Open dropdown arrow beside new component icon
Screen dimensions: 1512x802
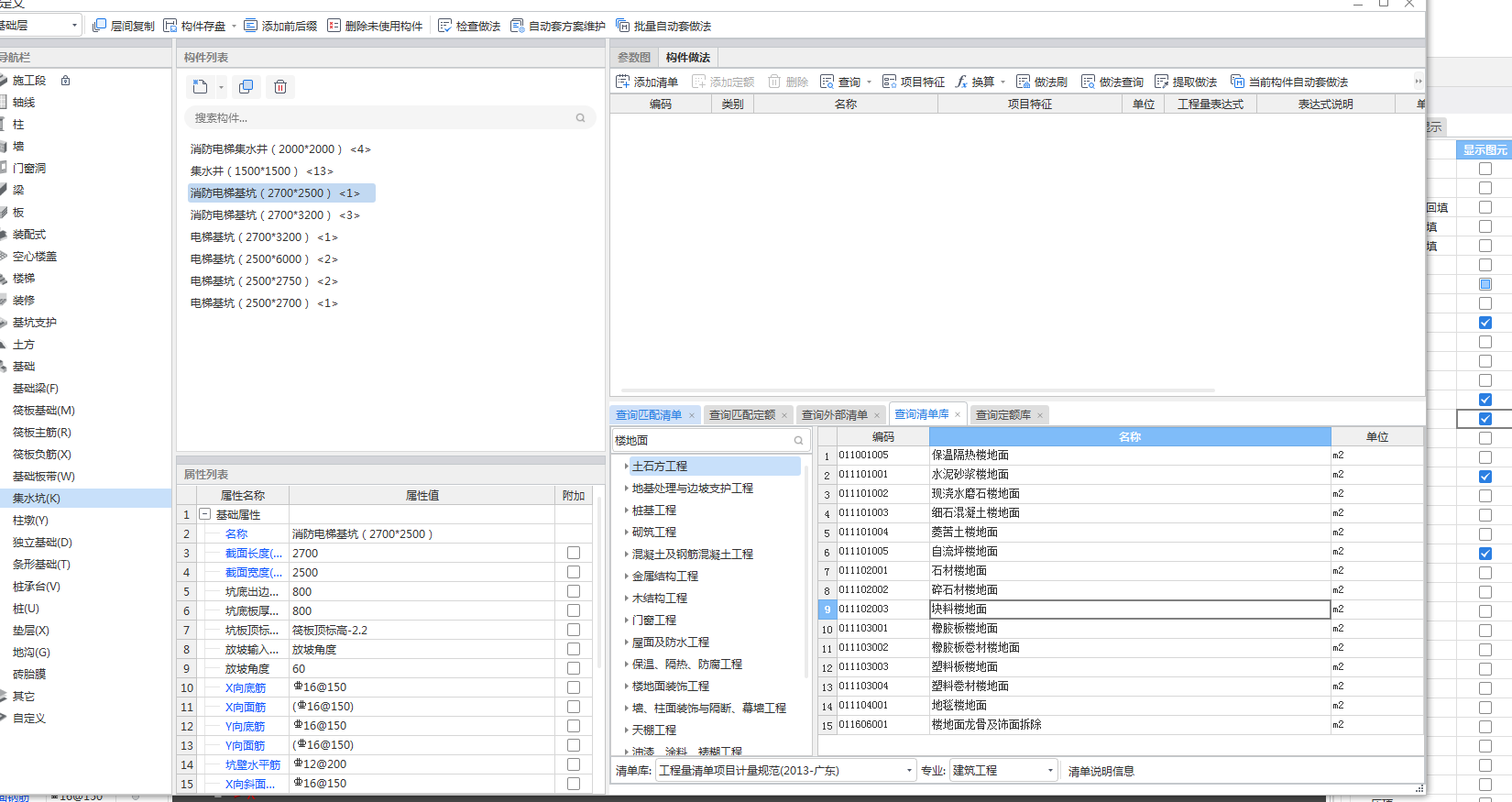click(221, 88)
